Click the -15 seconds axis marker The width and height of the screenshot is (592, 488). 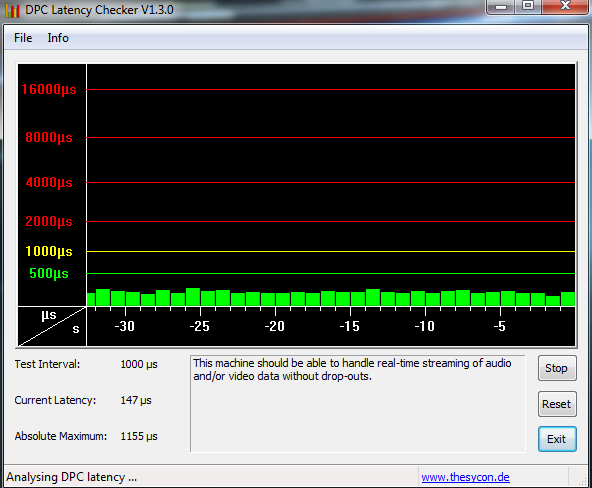[x=350, y=326]
